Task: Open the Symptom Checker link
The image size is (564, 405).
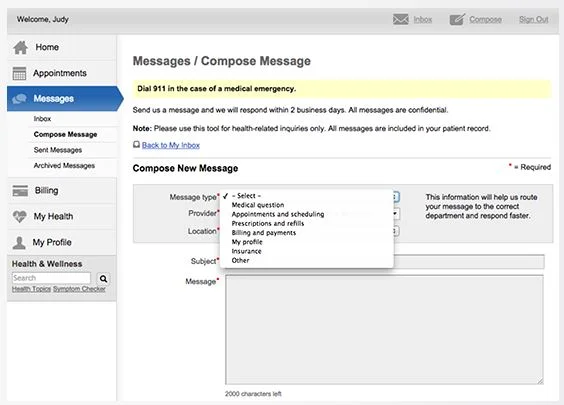Action: click(79, 289)
